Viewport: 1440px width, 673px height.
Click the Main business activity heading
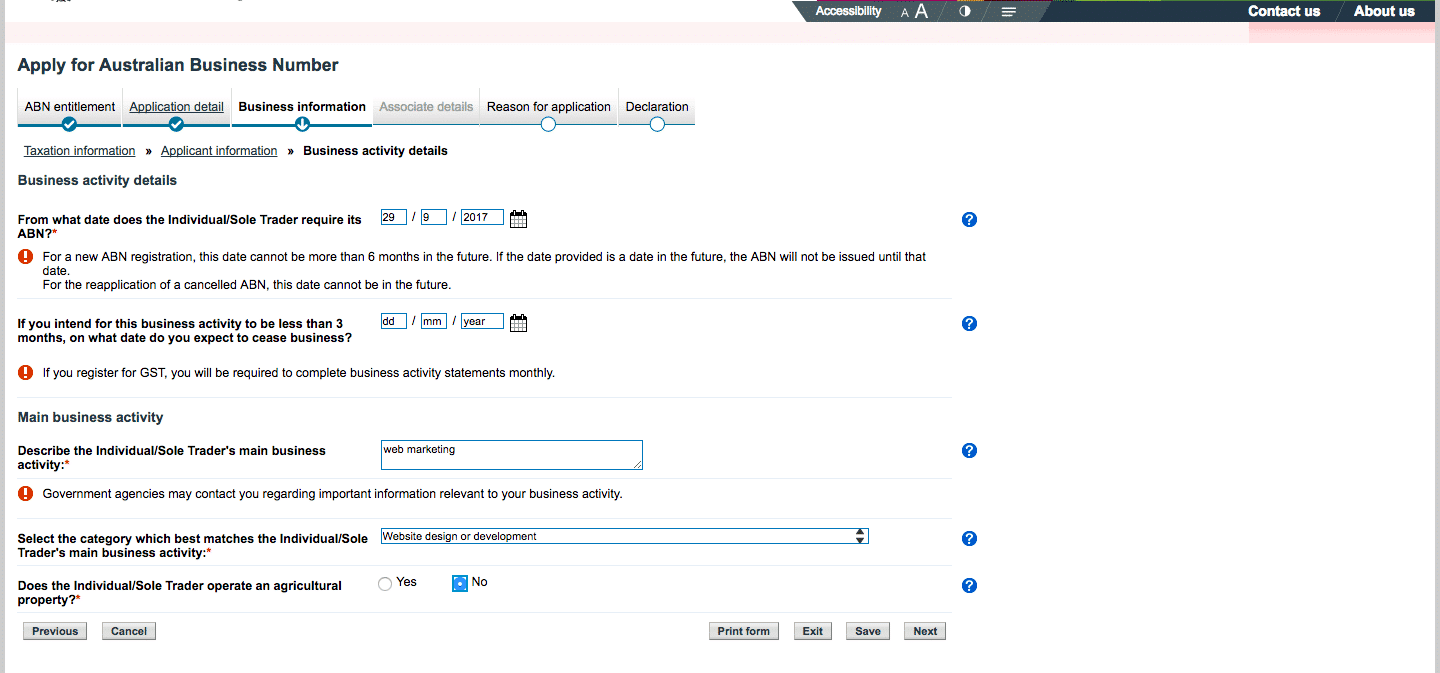tap(90, 418)
